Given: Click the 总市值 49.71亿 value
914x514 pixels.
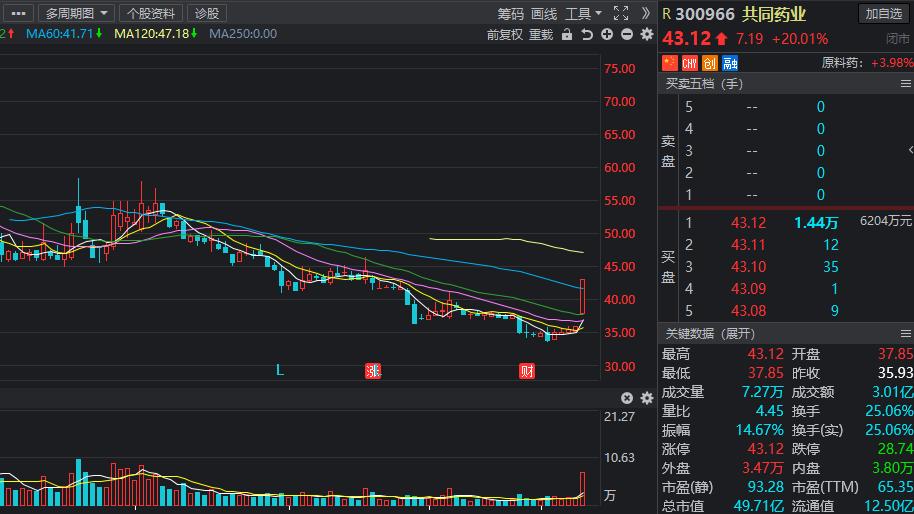Looking at the screenshot, I should click(758, 506).
